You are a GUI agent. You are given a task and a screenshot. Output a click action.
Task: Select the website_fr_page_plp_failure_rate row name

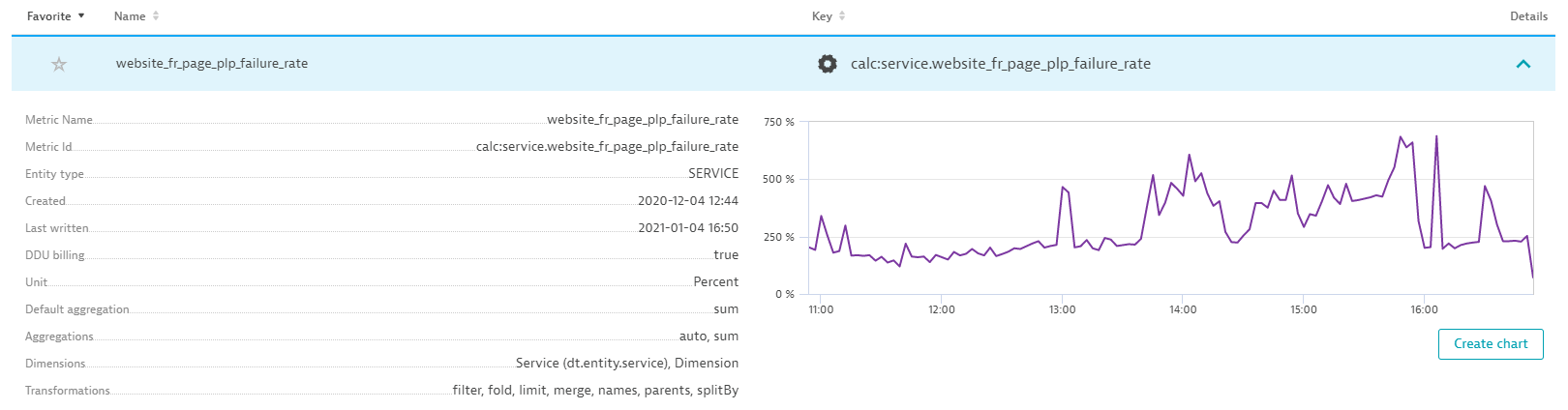pyautogui.click(x=212, y=64)
